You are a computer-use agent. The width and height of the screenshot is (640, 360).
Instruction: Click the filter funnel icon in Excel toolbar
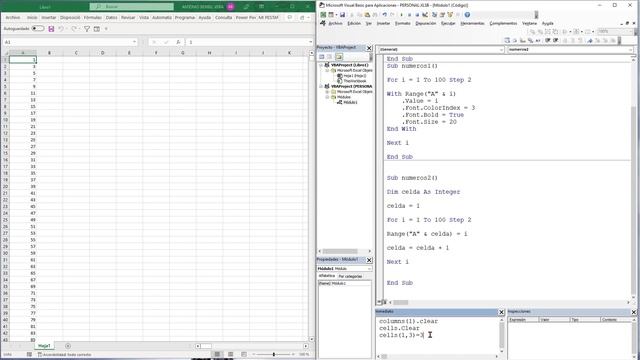point(87,29)
